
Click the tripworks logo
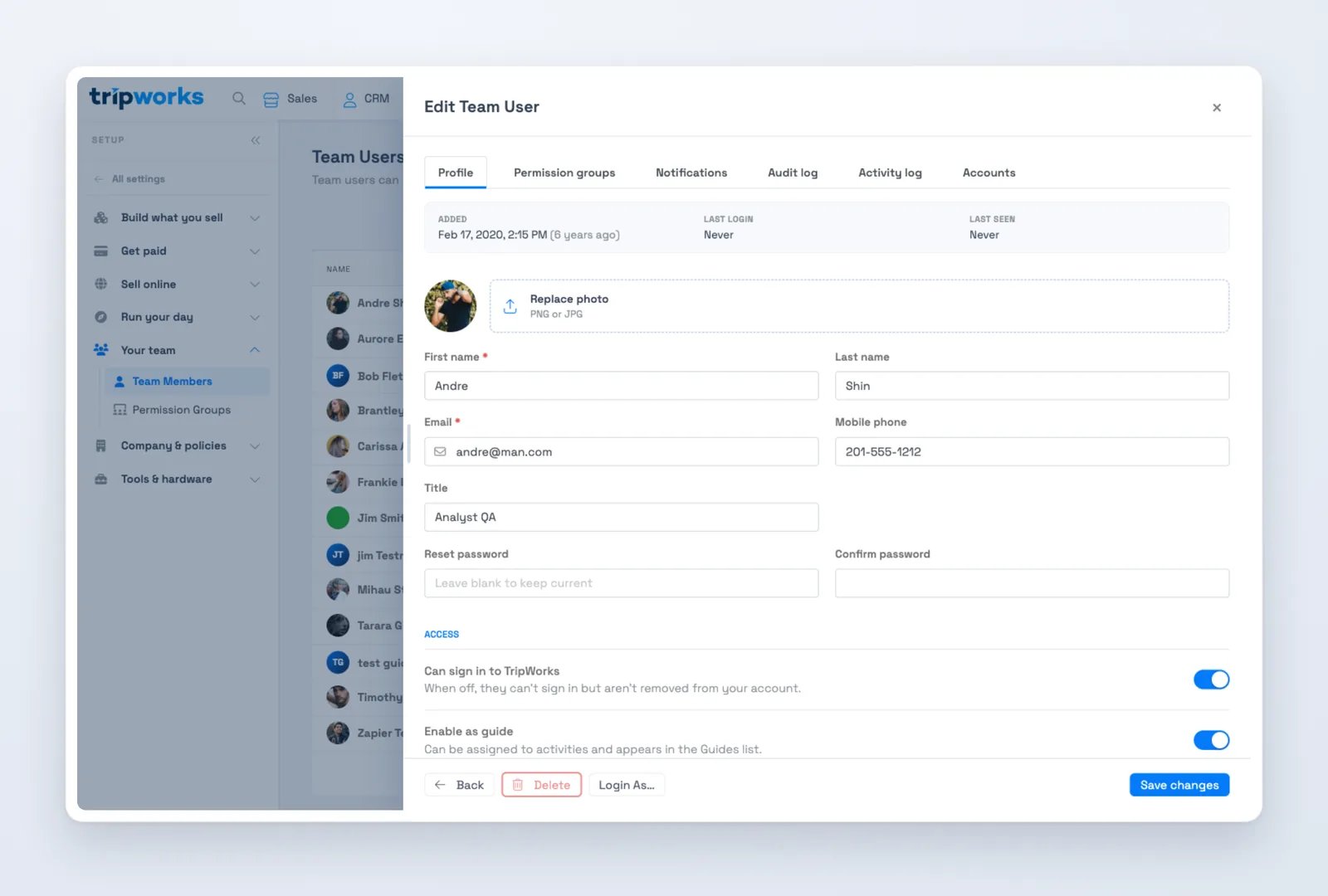pyautogui.click(x=146, y=97)
